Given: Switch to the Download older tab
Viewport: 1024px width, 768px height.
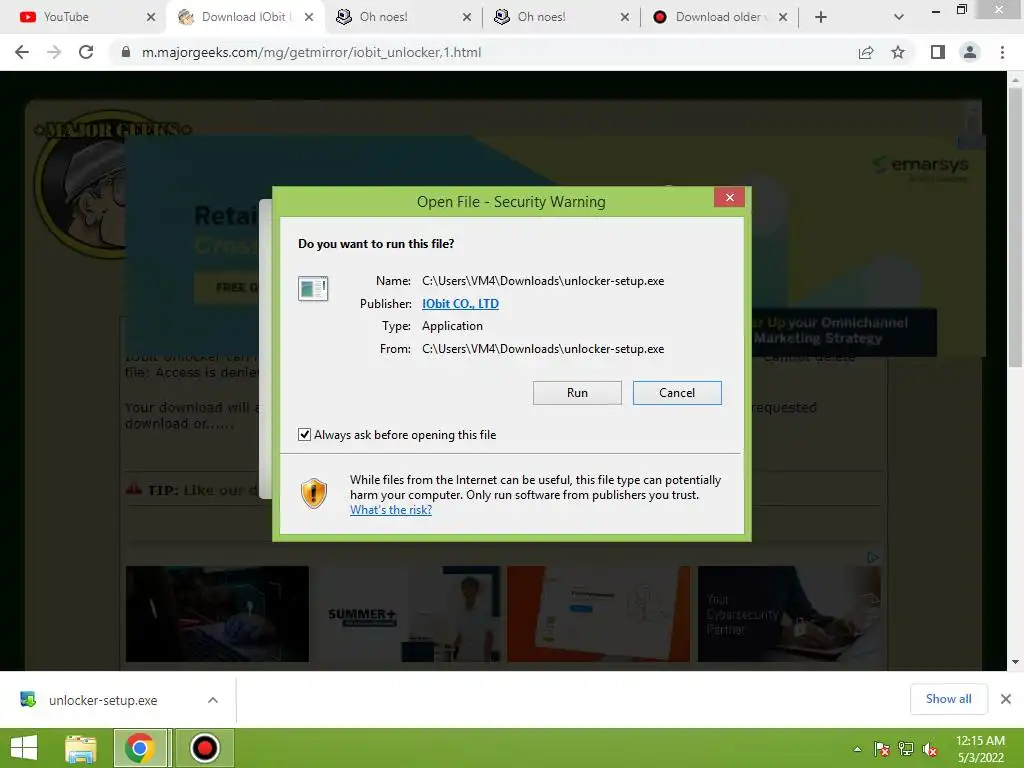Looking at the screenshot, I should click(x=718, y=17).
